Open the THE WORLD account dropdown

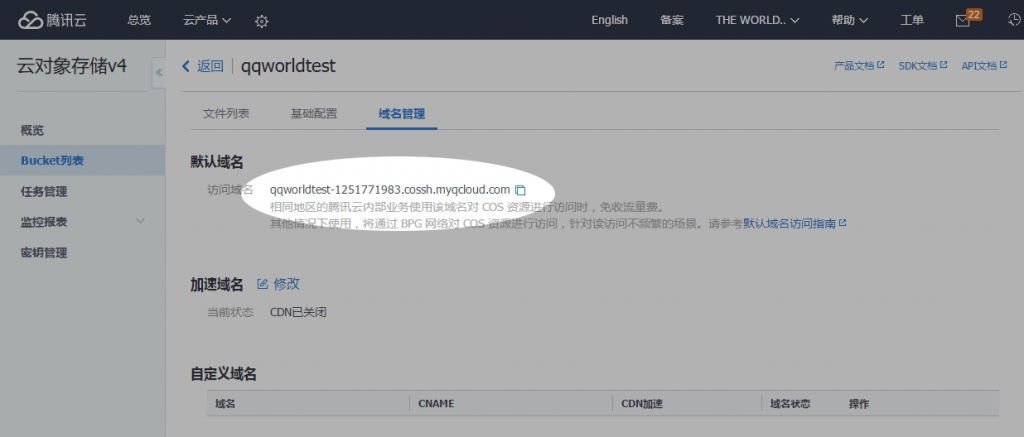pyautogui.click(x=764, y=20)
